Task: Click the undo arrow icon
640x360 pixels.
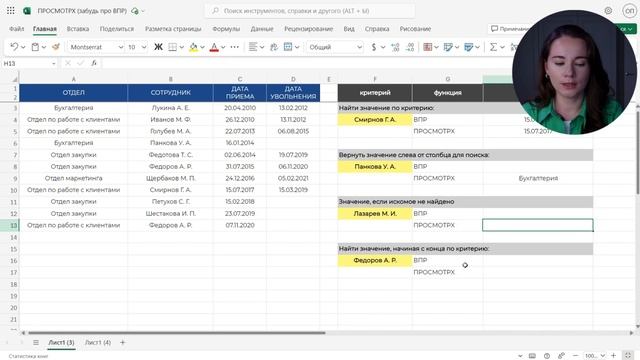Action: coord(14,47)
